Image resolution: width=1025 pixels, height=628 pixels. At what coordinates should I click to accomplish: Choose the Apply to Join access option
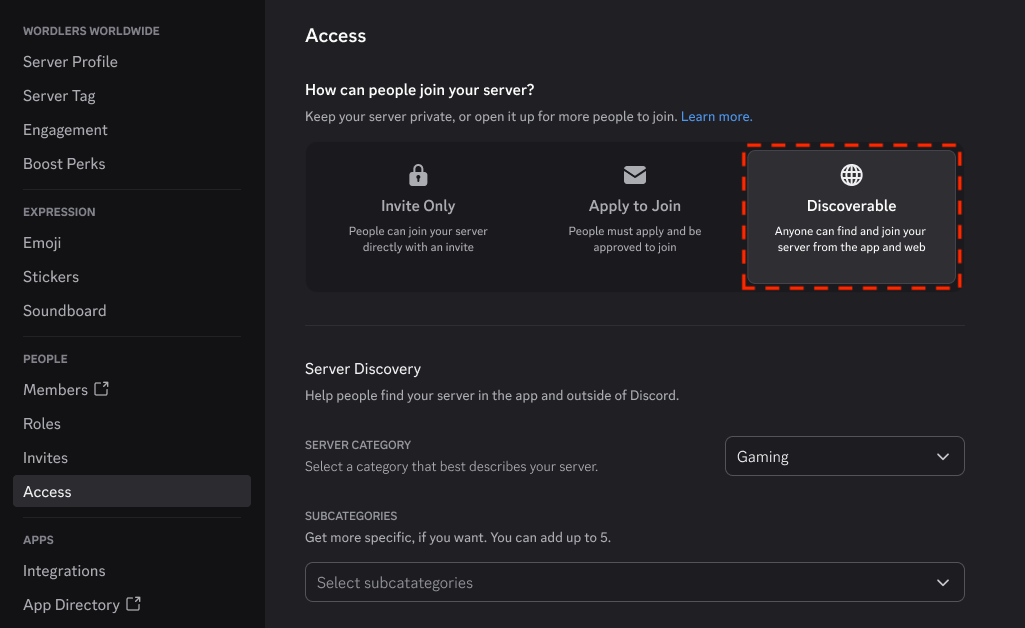[x=635, y=217]
